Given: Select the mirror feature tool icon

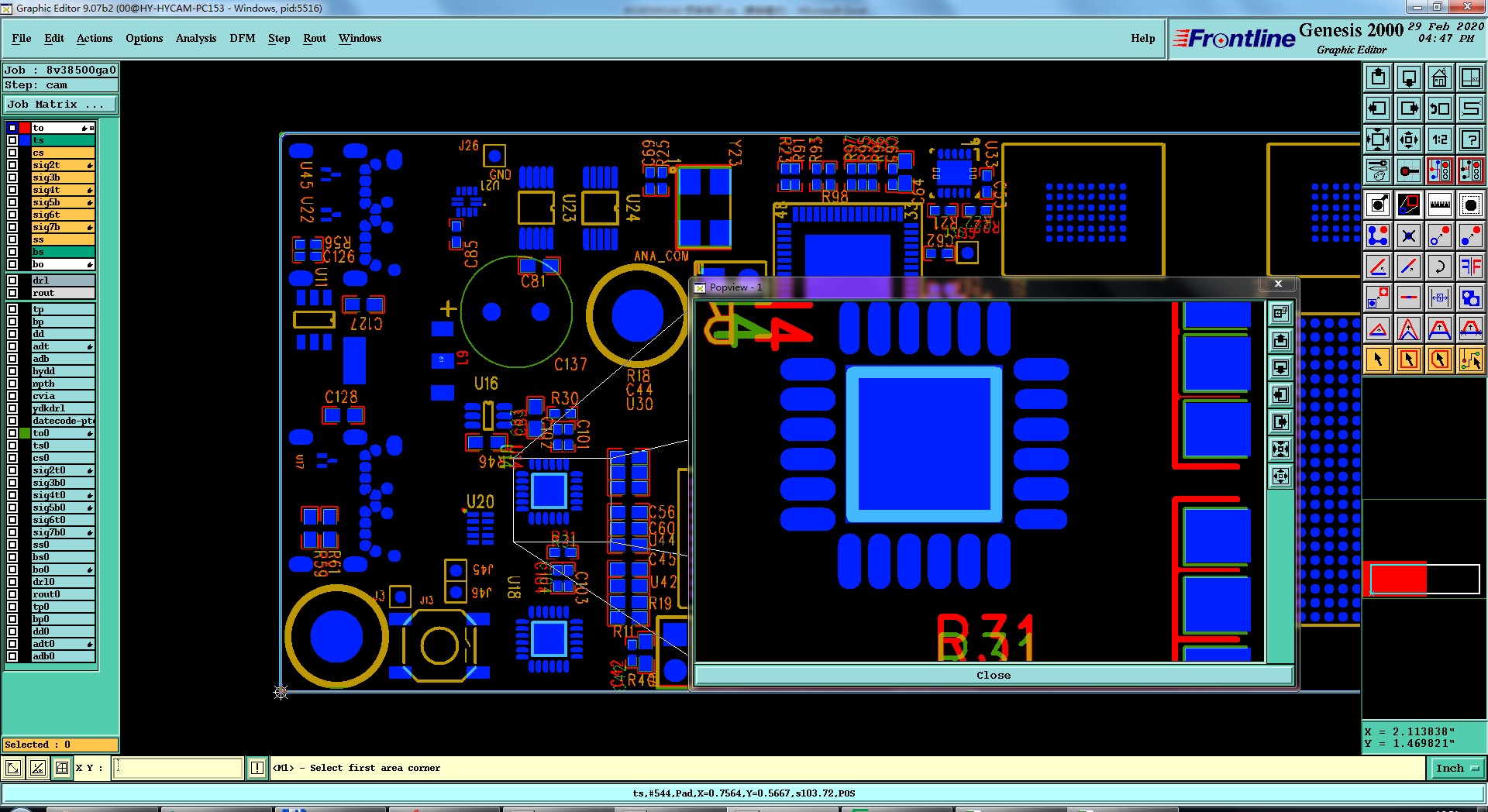Looking at the screenshot, I should (x=1470, y=267).
